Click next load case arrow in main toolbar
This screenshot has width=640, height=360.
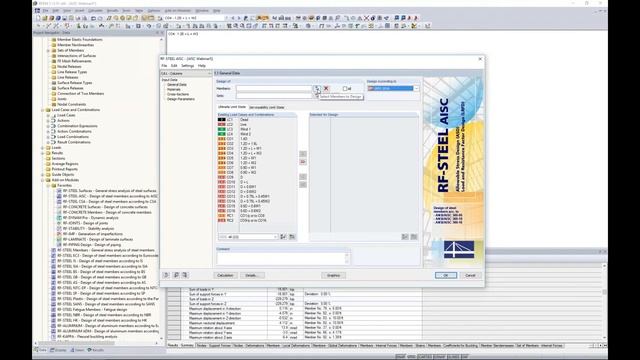tap(239, 18)
